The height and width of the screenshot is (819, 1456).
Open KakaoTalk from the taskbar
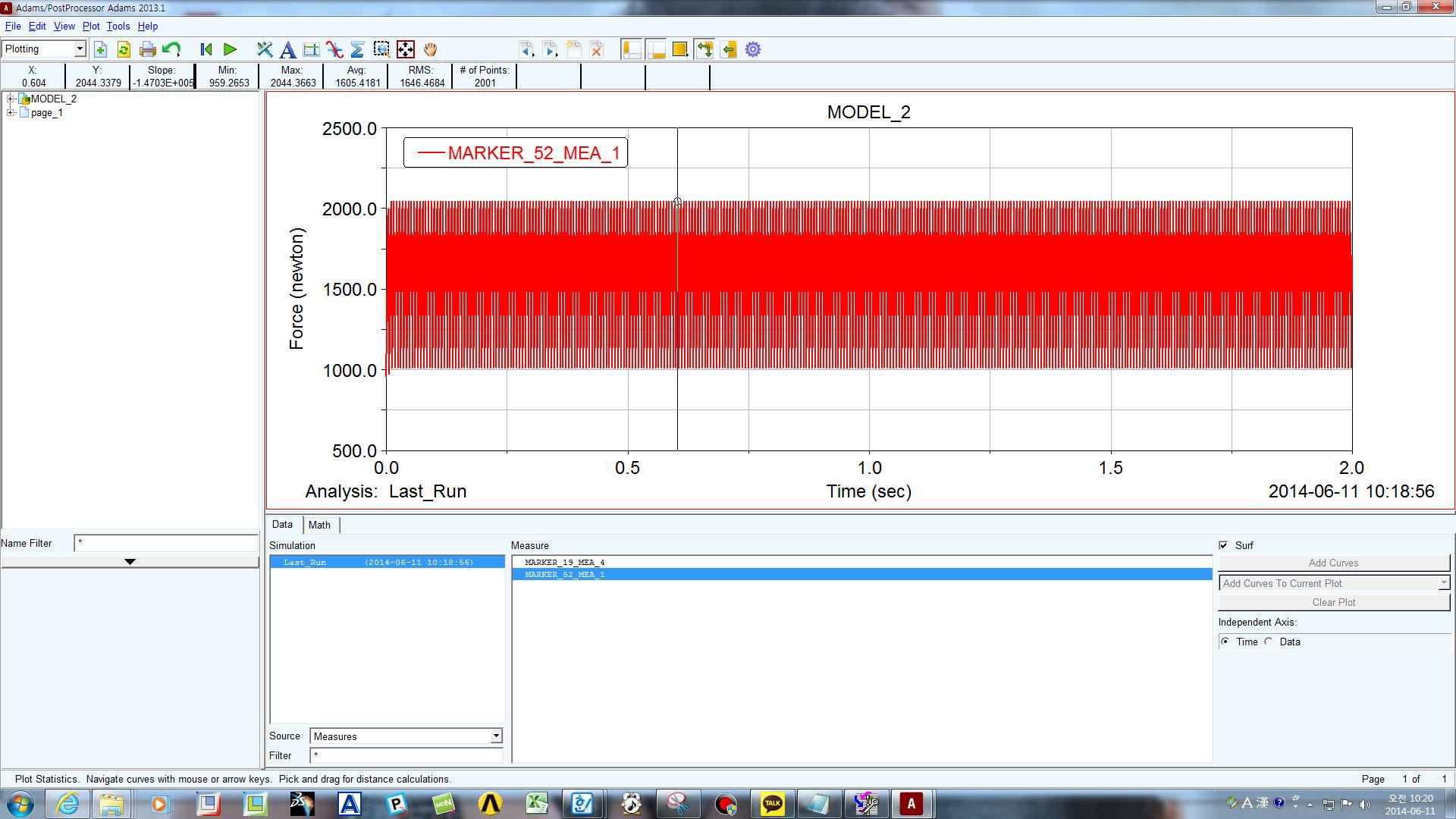coord(772,804)
